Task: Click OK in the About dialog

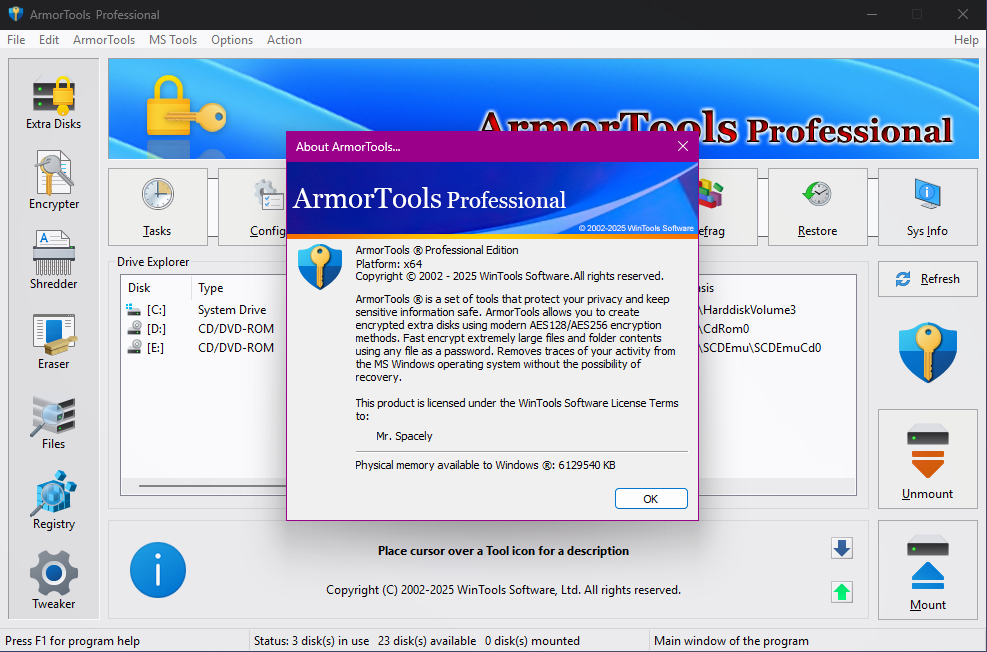Action: [x=651, y=498]
